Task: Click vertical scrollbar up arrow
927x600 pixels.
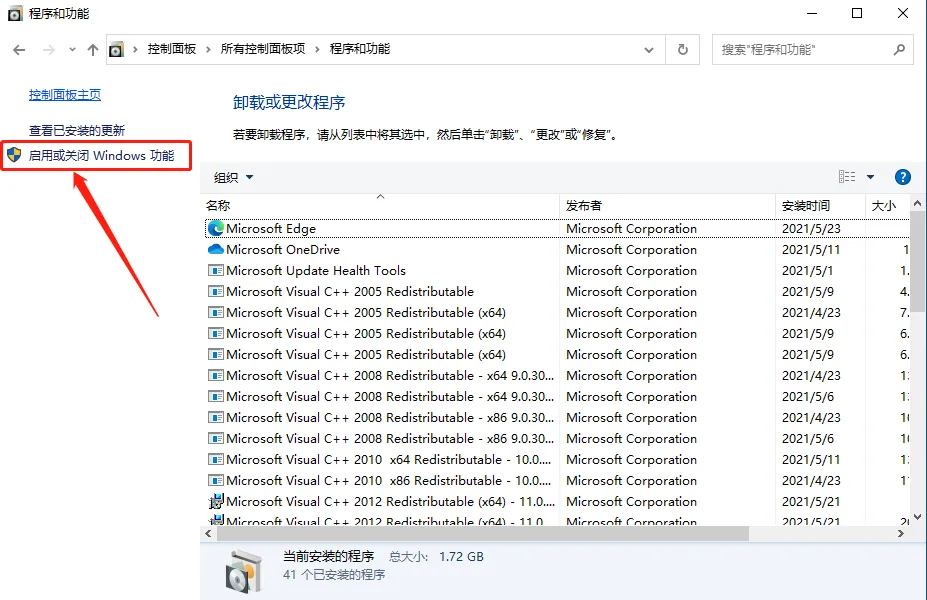Action: click(918, 203)
